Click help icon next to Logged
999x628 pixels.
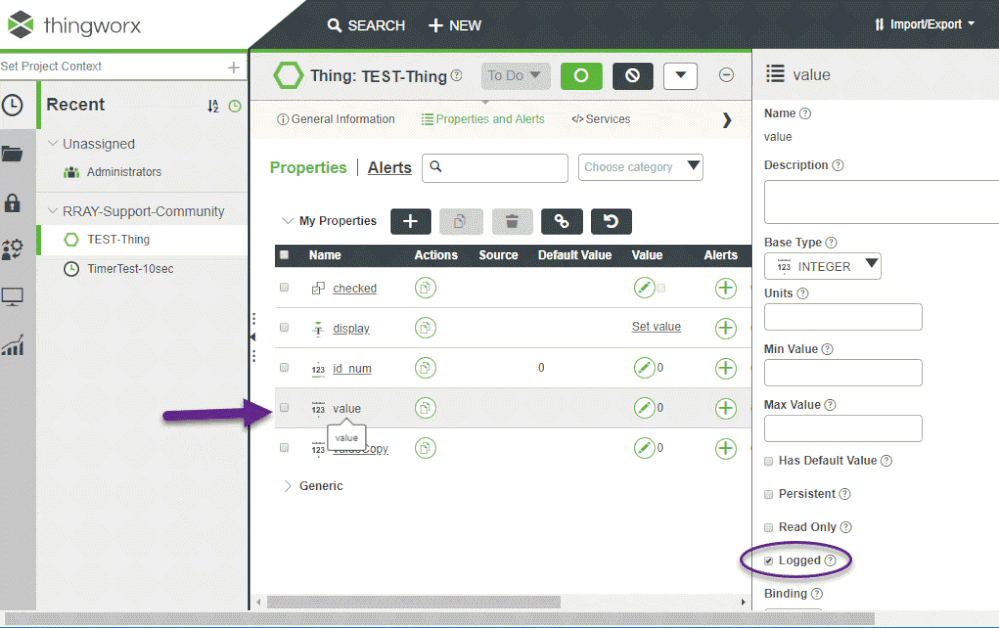click(x=830, y=560)
